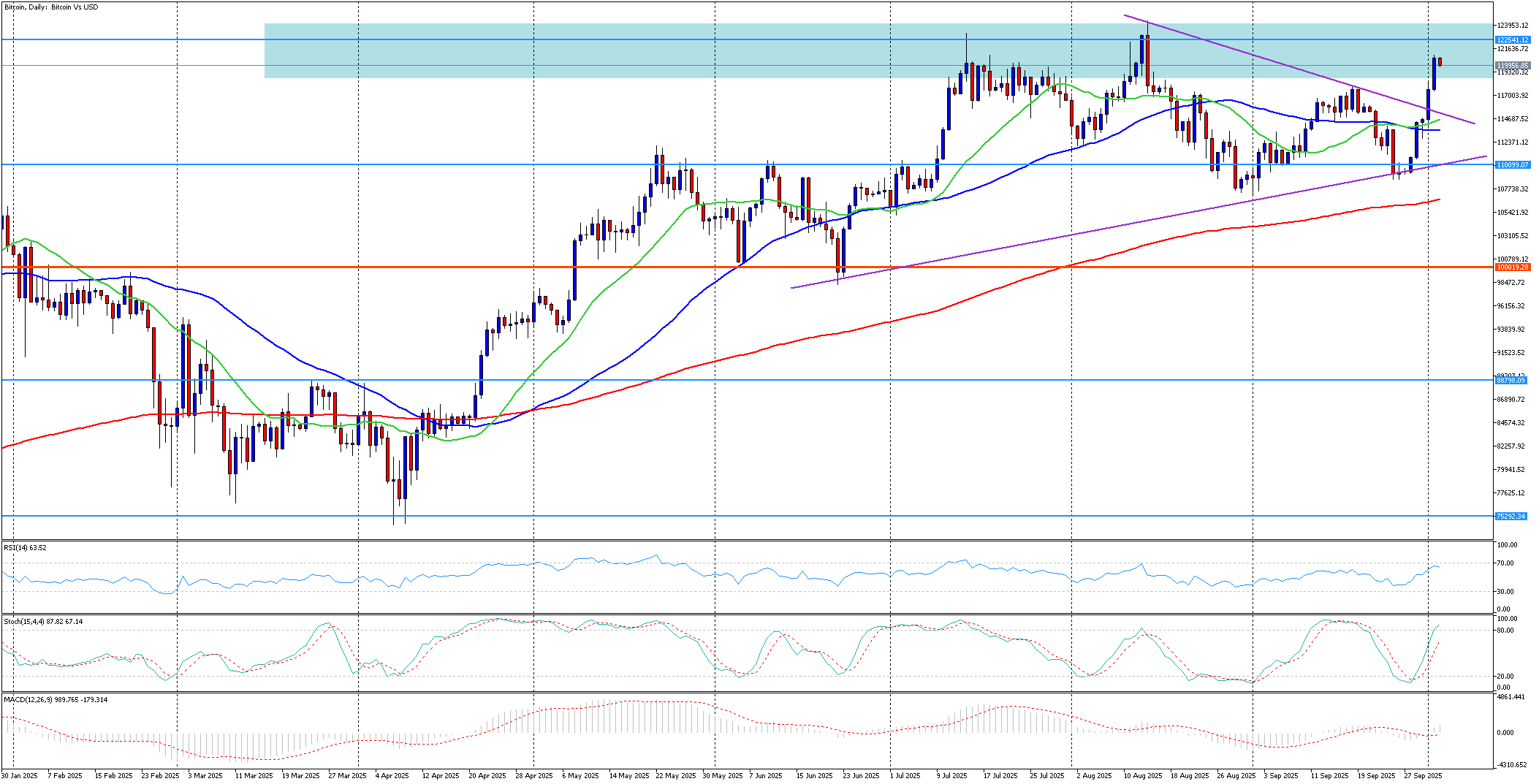Click the chart title Bitcoin, Daily

click(x=50, y=7)
